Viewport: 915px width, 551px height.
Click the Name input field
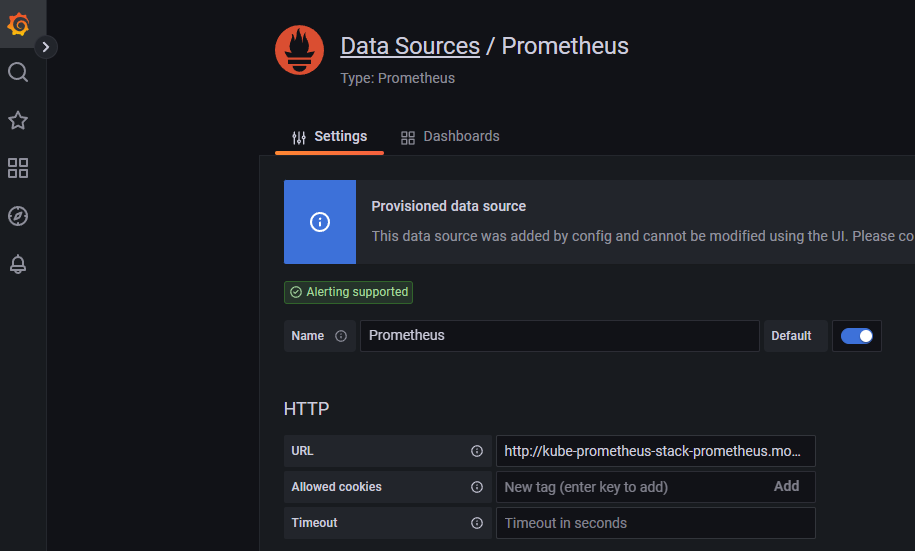coord(559,336)
